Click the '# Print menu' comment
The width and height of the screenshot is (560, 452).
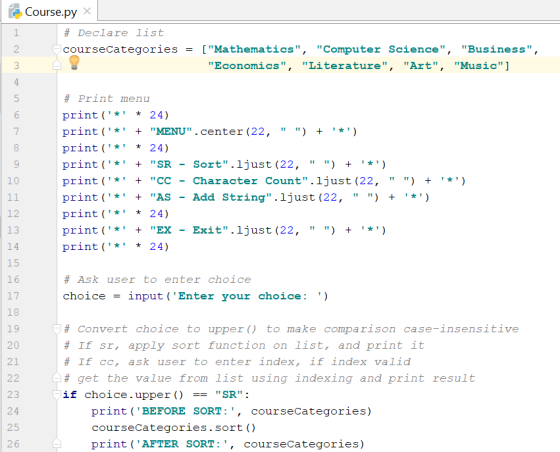(x=106, y=99)
